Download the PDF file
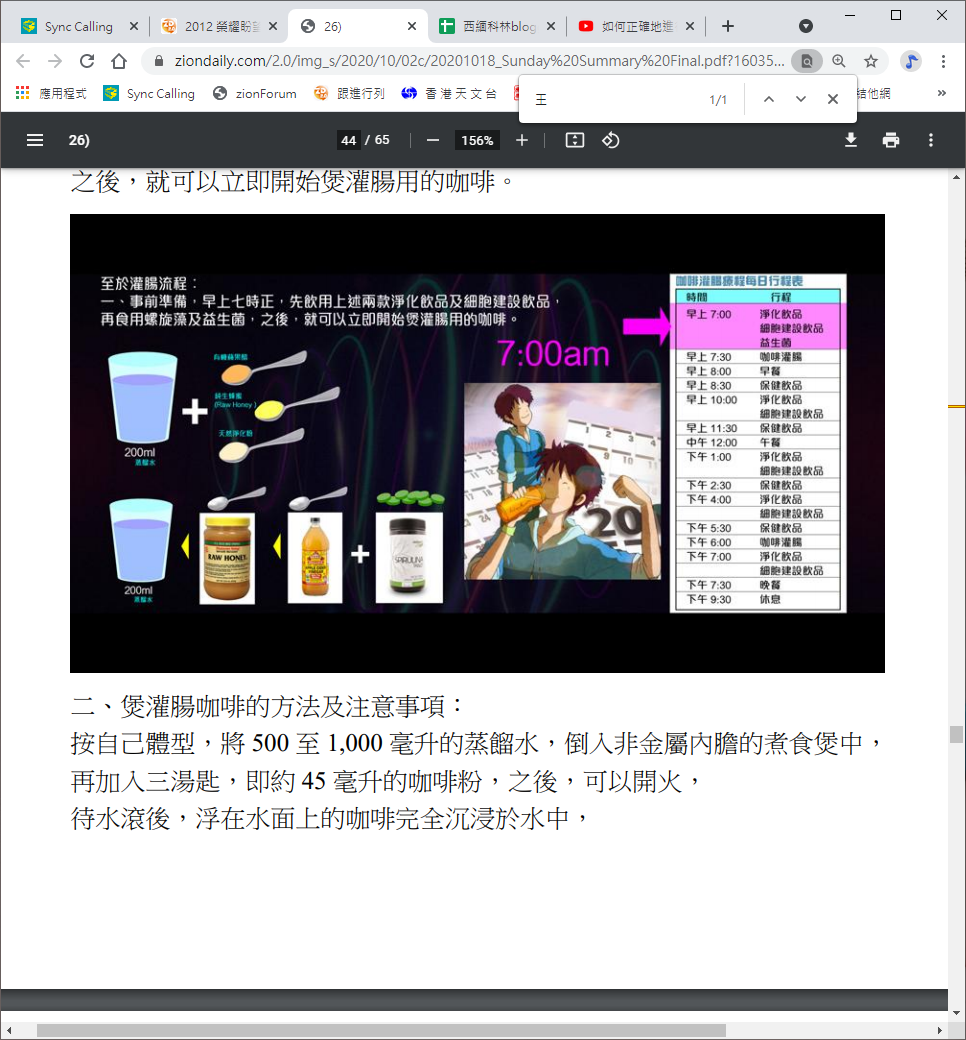Image resolution: width=966 pixels, height=1040 pixels. click(x=851, y=141)
